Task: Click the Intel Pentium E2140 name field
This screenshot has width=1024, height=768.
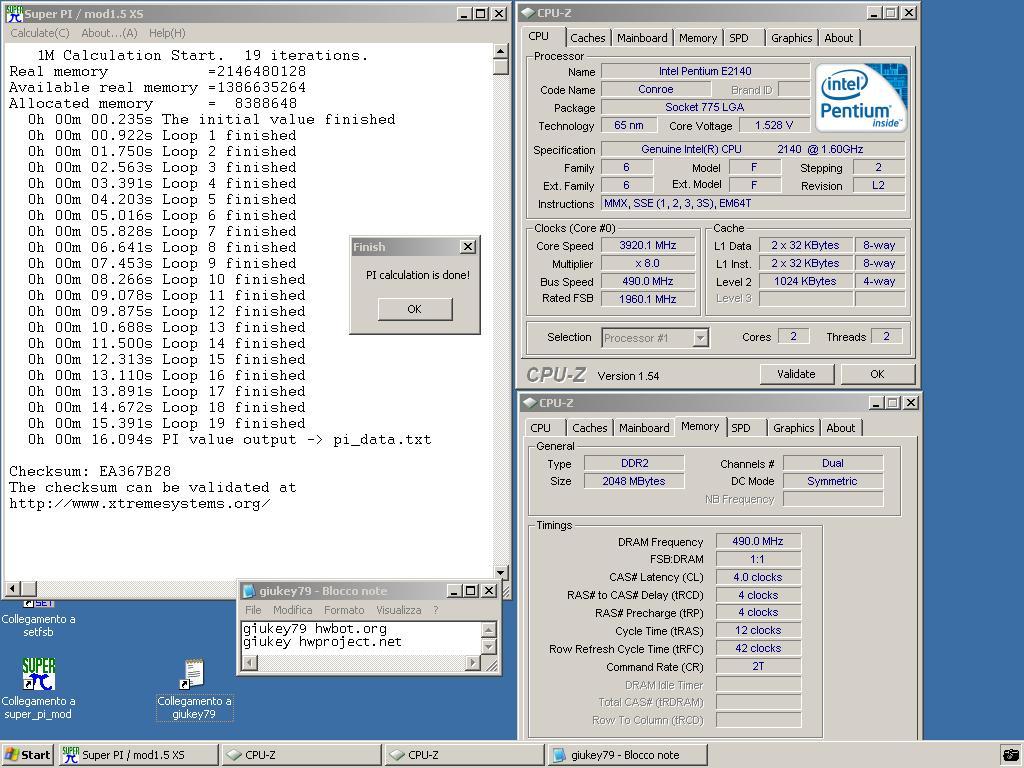Action: click(705, 71)
